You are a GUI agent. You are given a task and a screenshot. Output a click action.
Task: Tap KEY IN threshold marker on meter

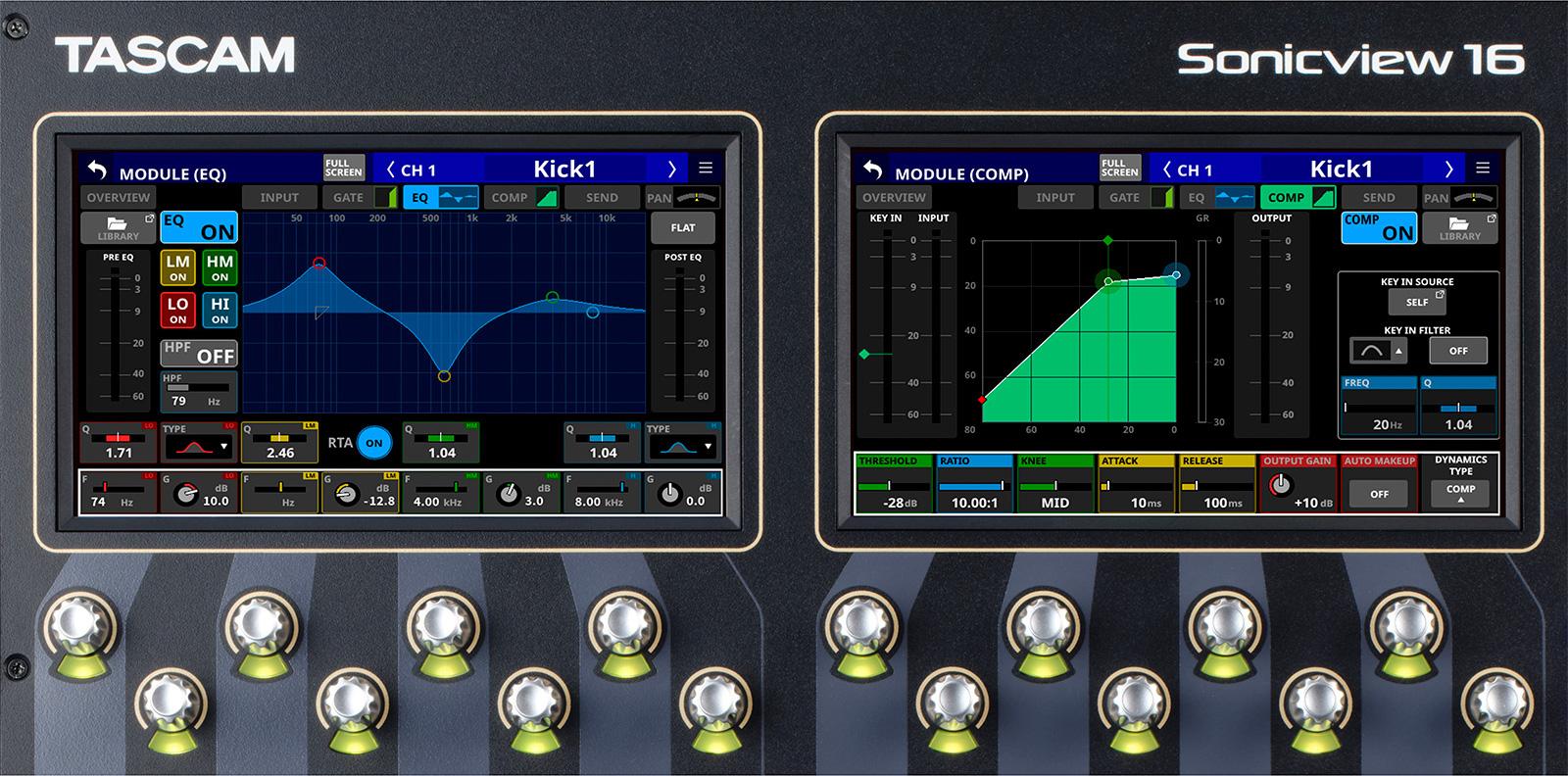point(864,354)
